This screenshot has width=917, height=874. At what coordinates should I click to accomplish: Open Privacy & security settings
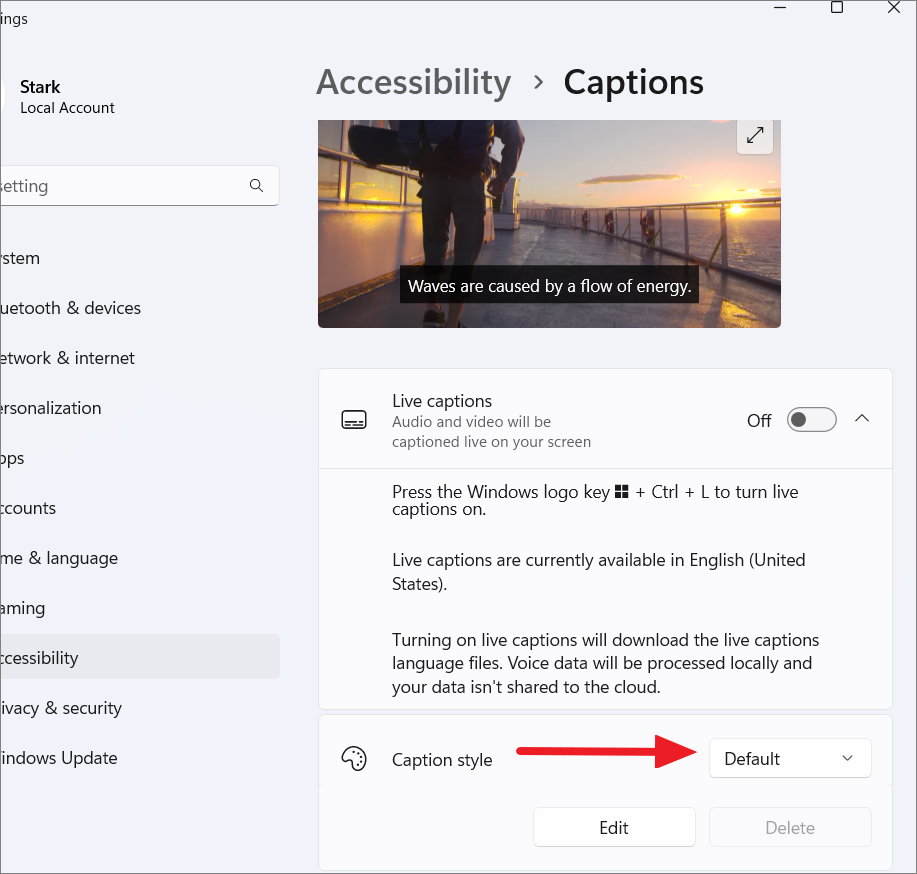pos(138,708)
